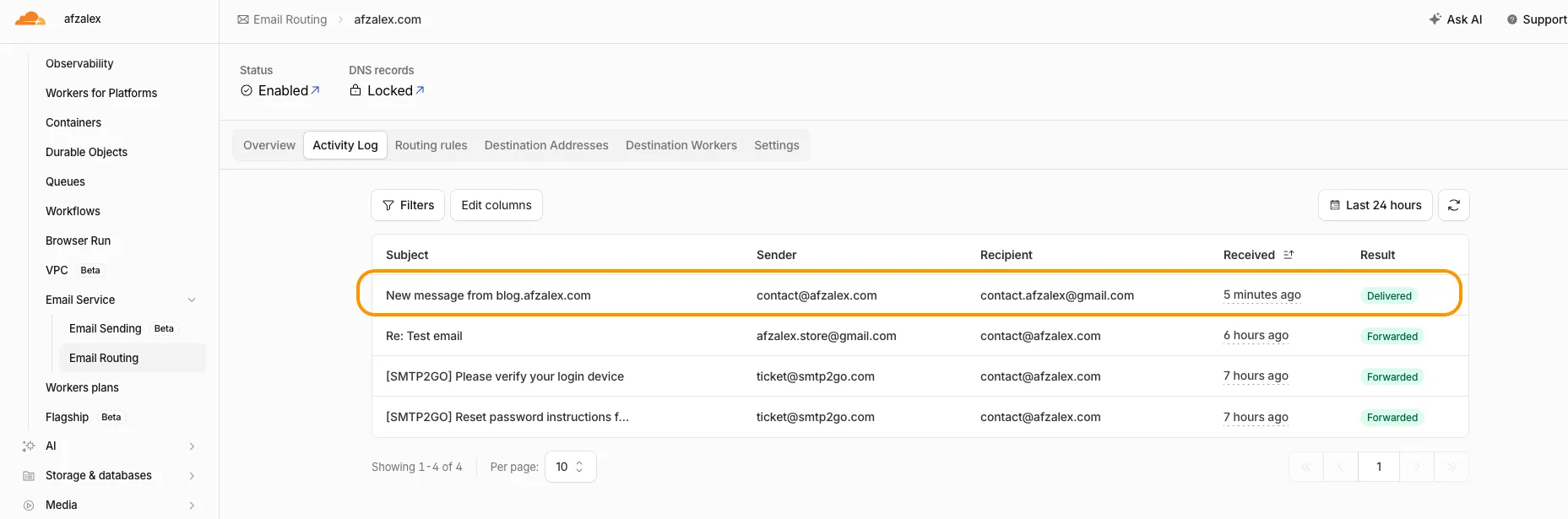Screen dimensions: 1568x519
Task: Switch to the Overview tab
Action: [x=269, y=145]
